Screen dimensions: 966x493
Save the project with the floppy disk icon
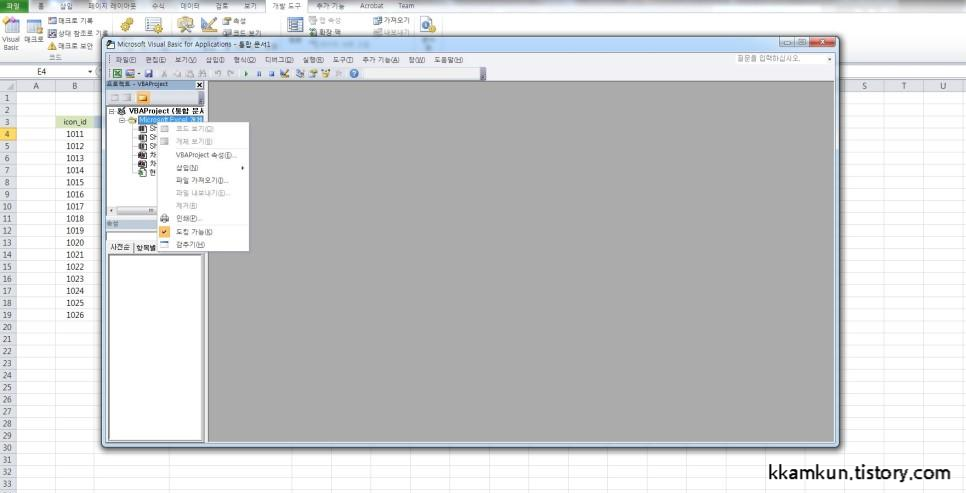tap(148, 73)
